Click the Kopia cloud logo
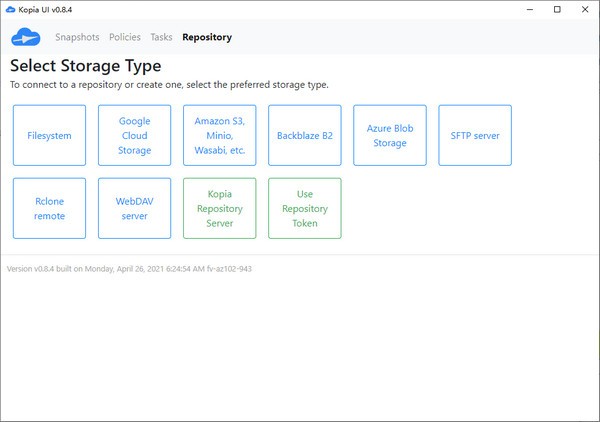The image size is (600, 422). click(24, 38)
